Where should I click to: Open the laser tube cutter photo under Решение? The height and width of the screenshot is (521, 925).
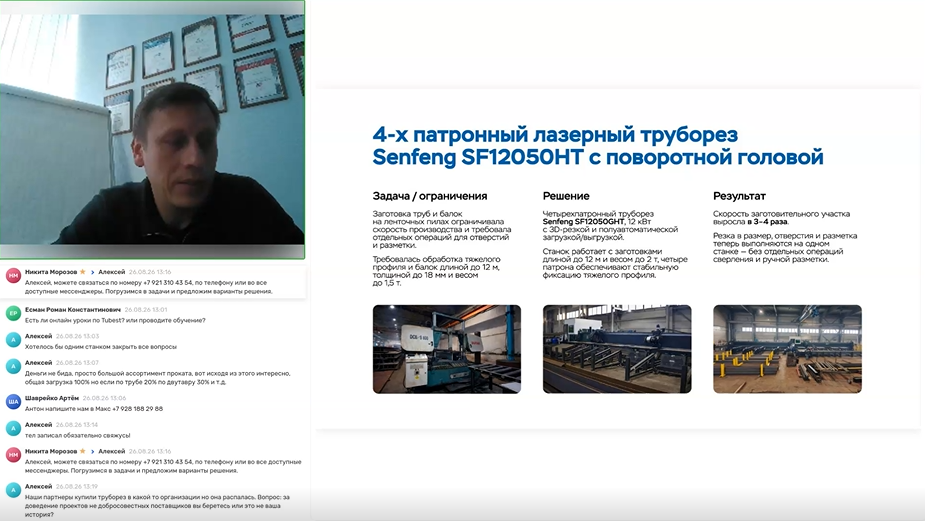coord(617,349)
